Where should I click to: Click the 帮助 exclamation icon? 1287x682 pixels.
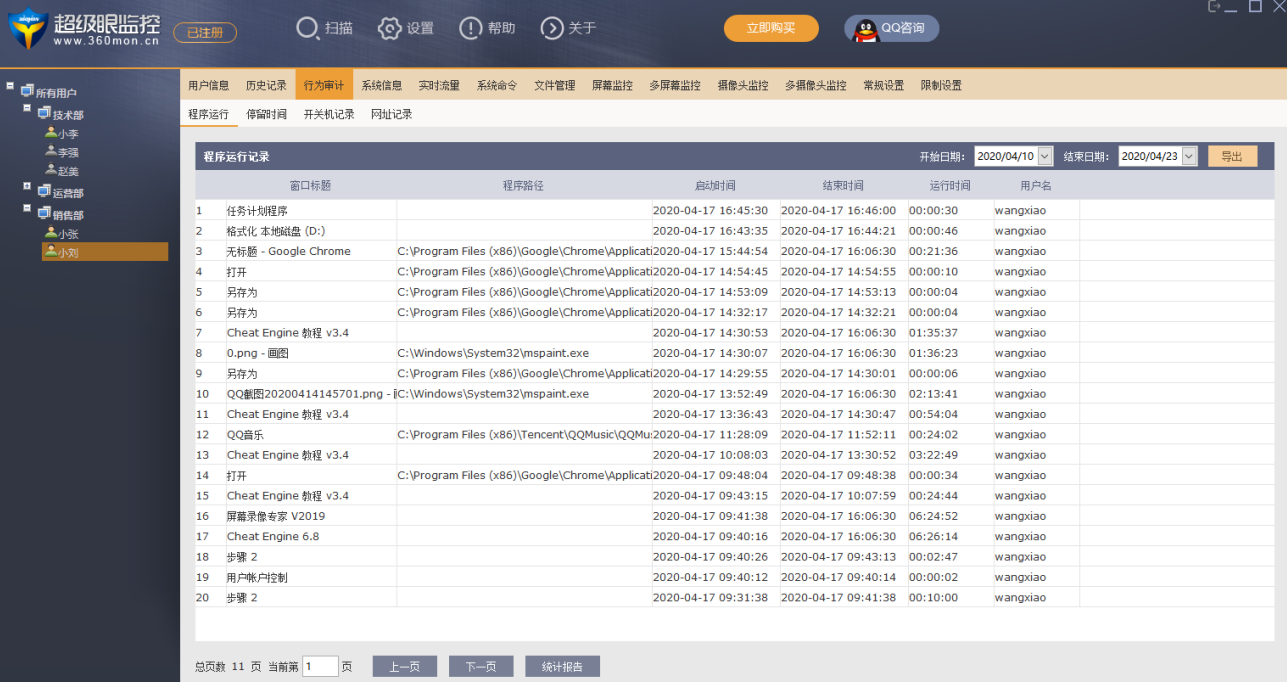tap(471, 28)
